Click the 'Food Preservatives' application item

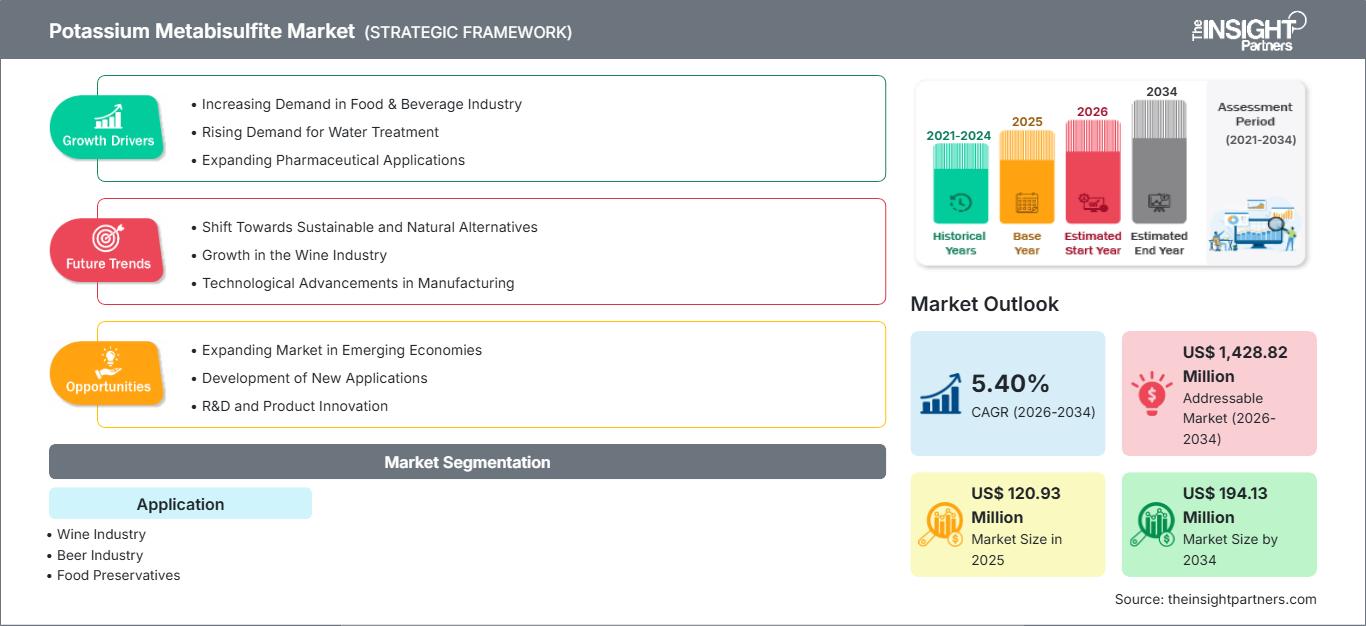click(118, 575)
